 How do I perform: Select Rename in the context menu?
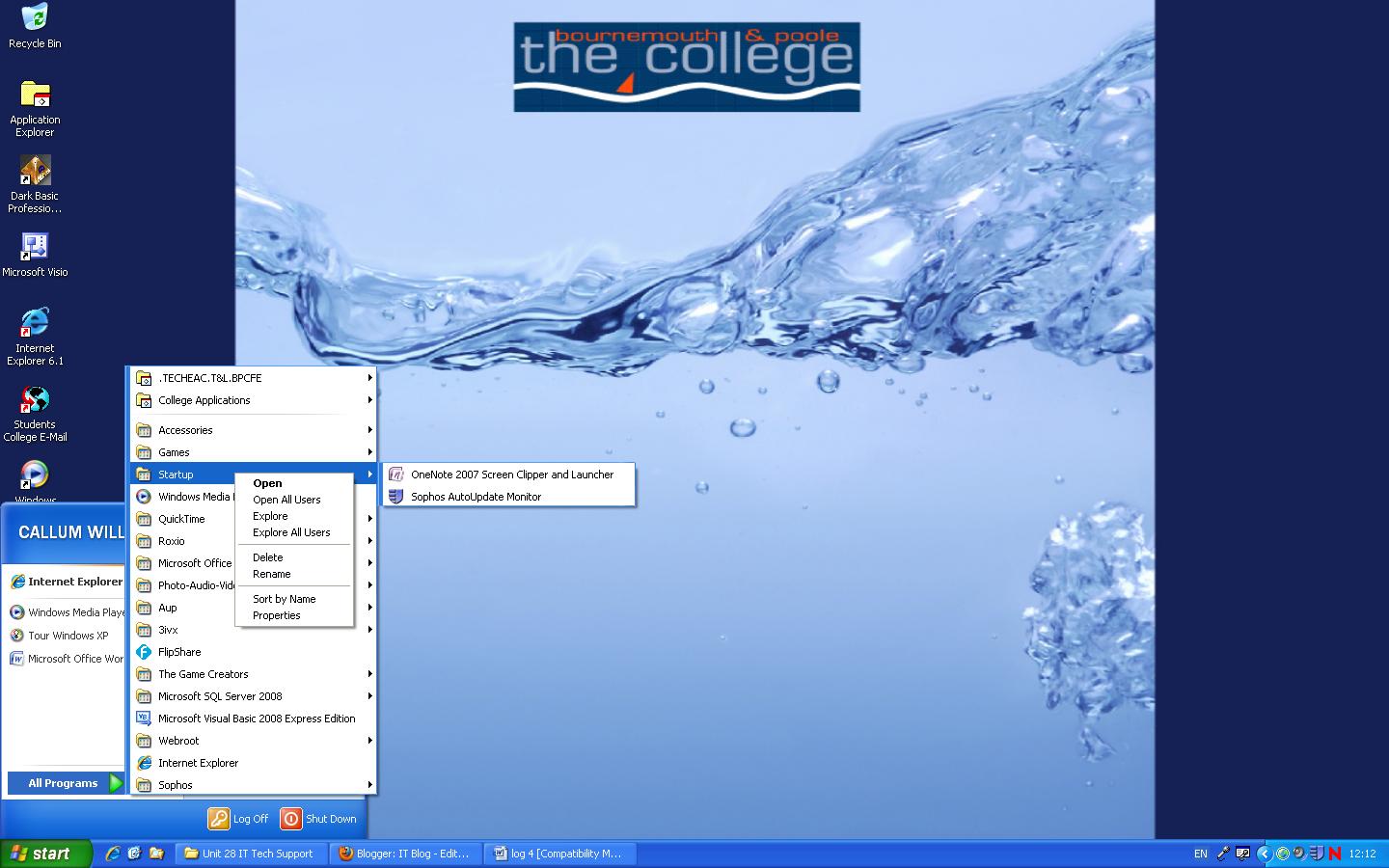(294, 574)
